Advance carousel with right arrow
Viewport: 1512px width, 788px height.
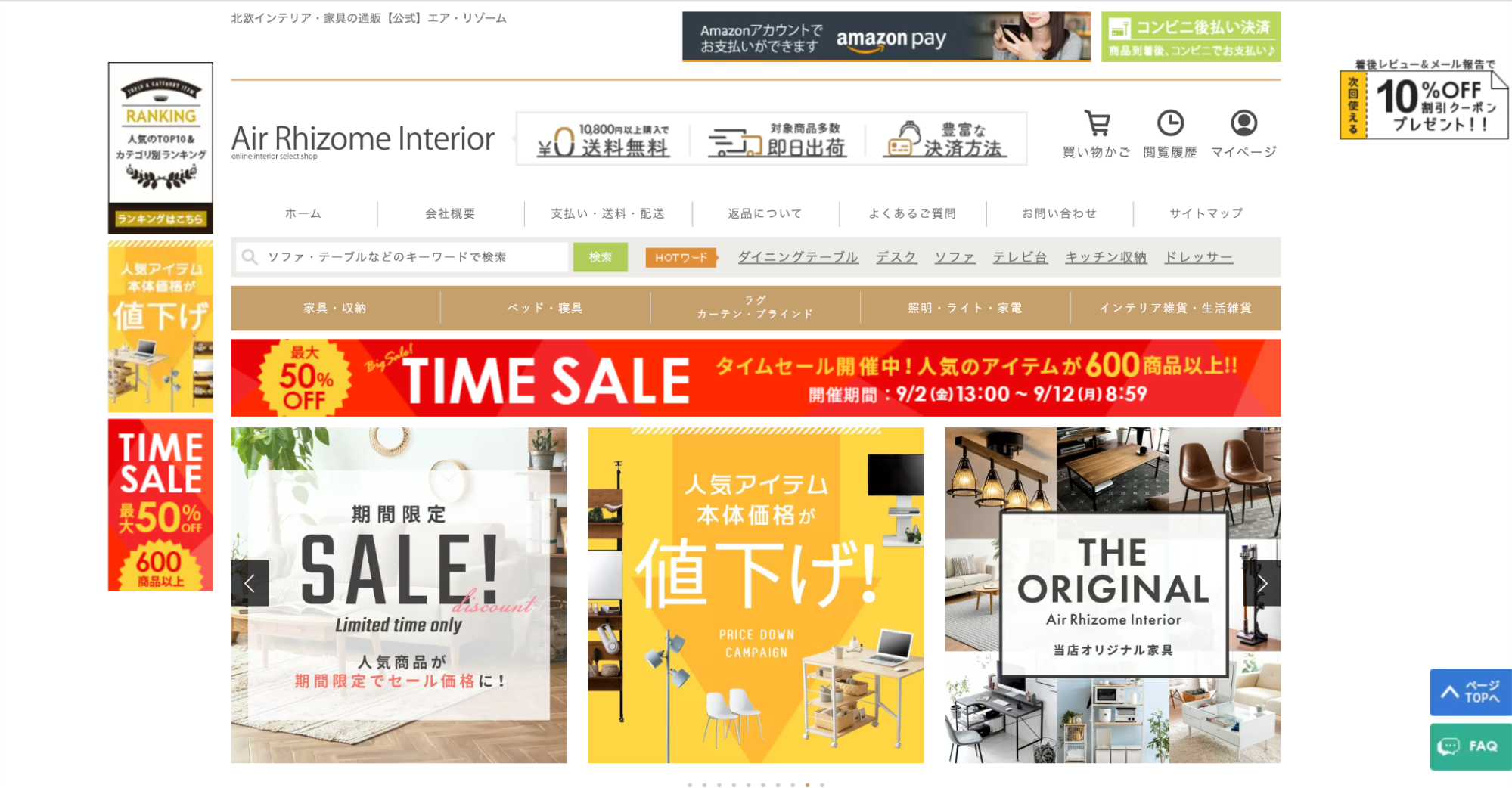1262,583
